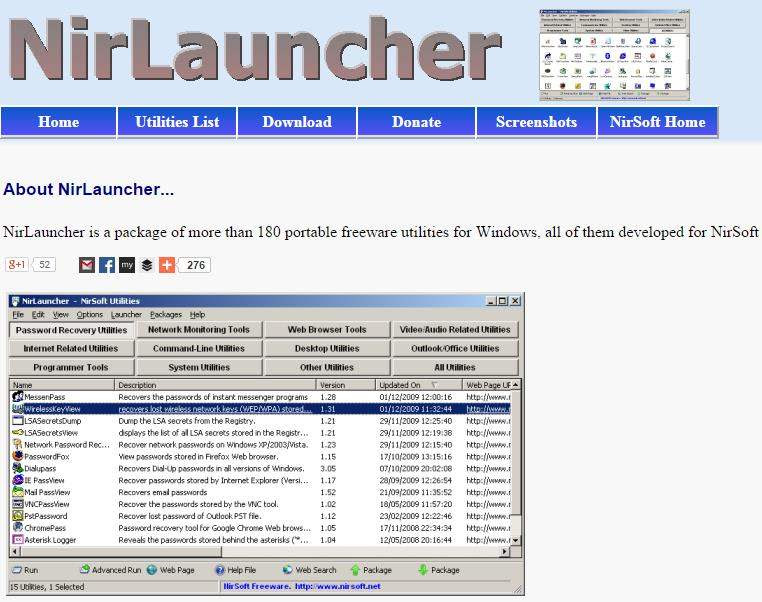
Task: Click the down-arrow Package toolbar button
Action: (439, 570)
